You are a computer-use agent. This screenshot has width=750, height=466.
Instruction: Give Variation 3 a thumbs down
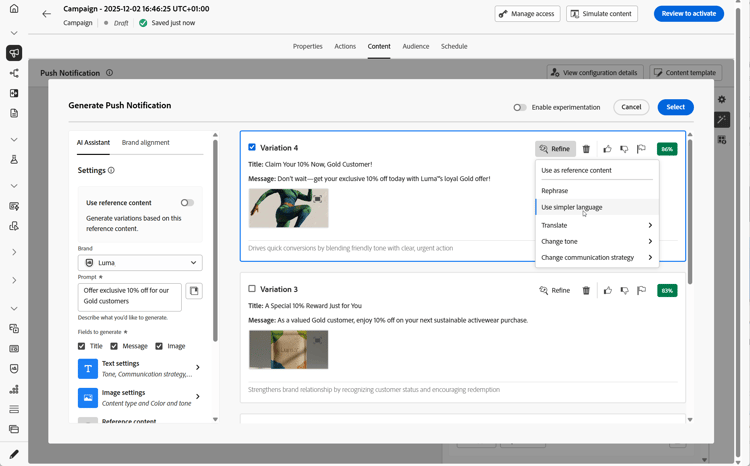click(624, 290)
